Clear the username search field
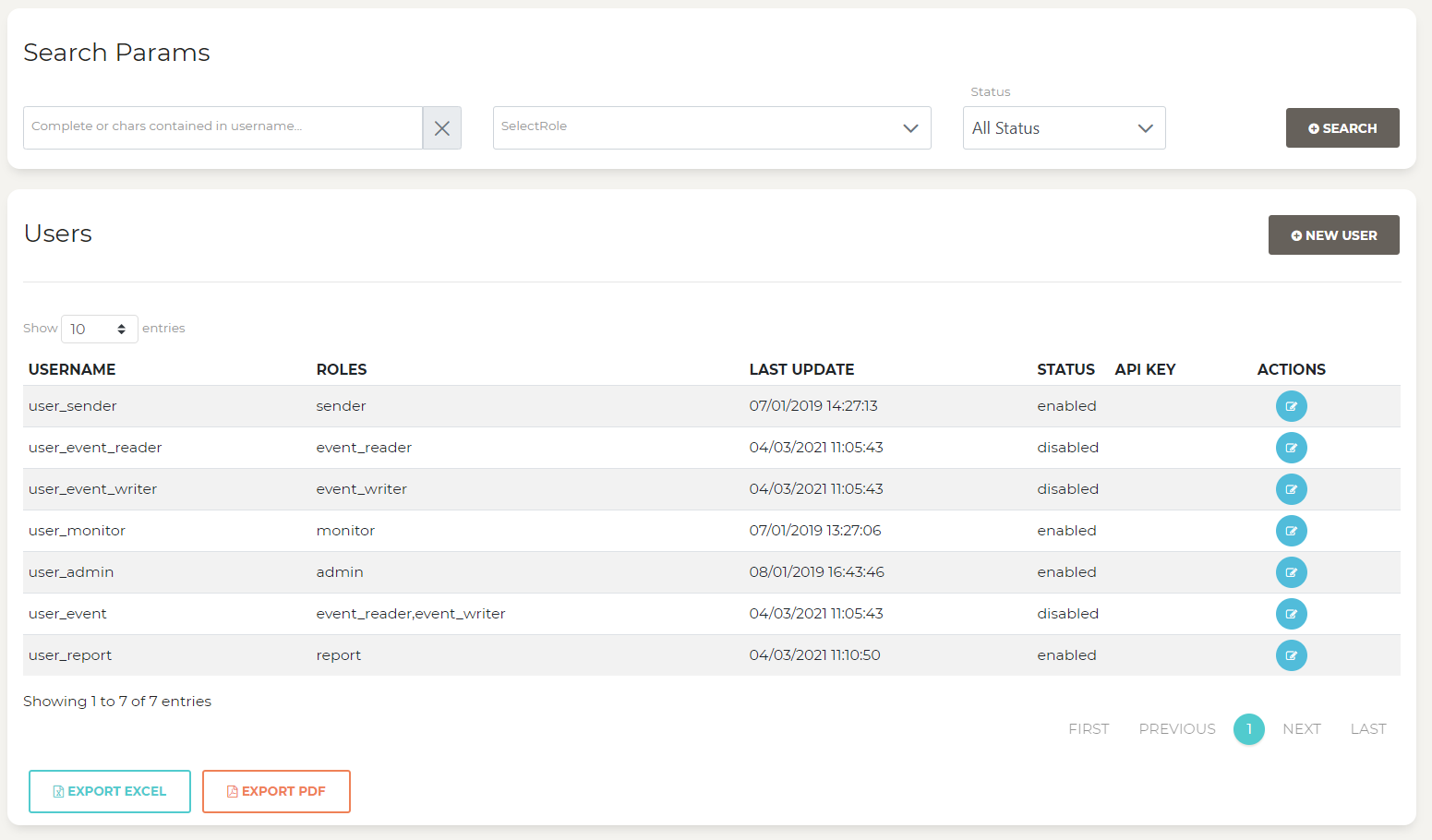The width and height of the screenshot is (1432, 840). coord(442,128)
